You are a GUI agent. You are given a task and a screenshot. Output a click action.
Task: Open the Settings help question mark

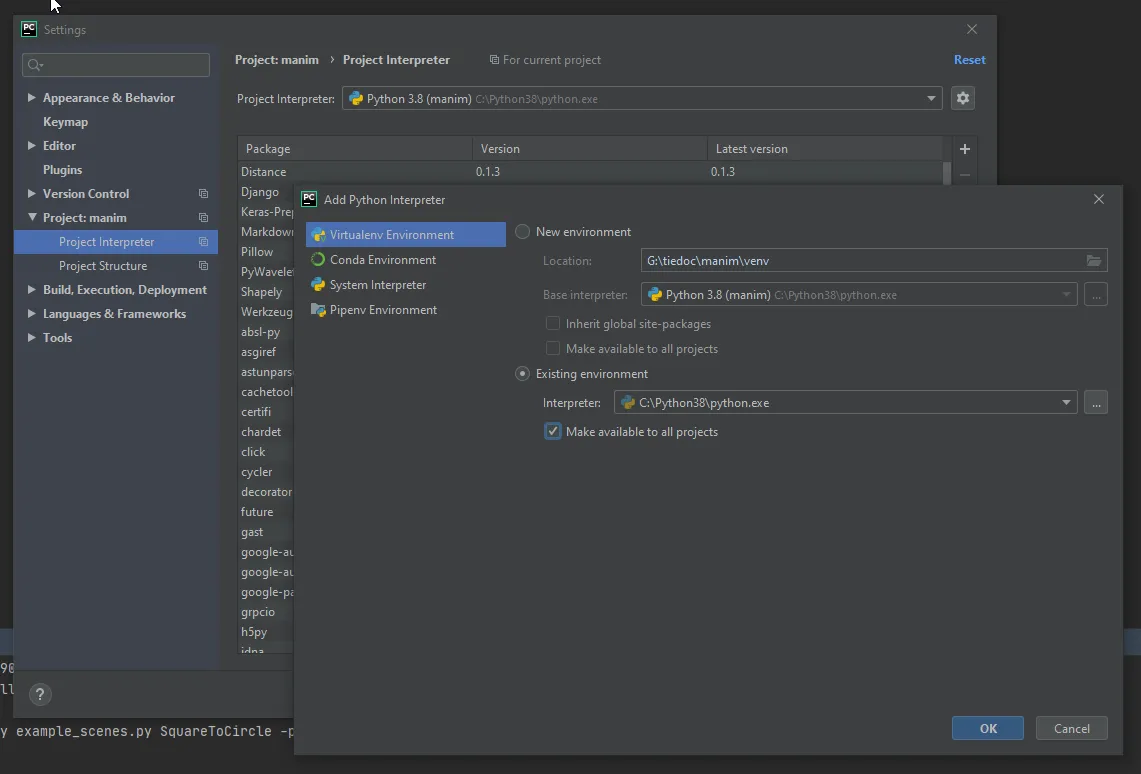click(x=40, y=694)
